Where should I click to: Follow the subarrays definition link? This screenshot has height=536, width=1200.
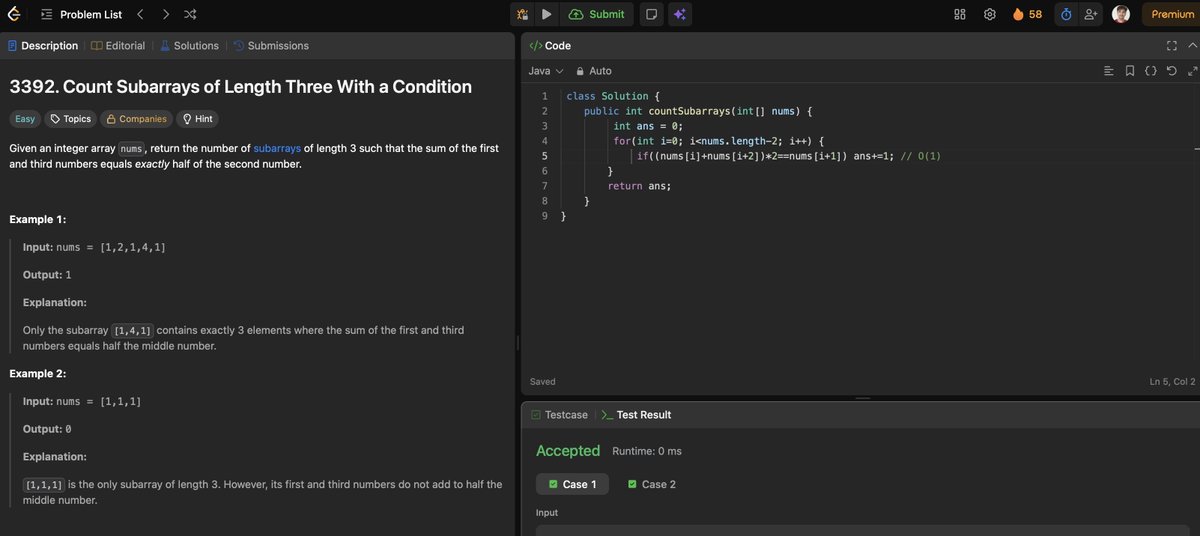(x=277, y=148)
